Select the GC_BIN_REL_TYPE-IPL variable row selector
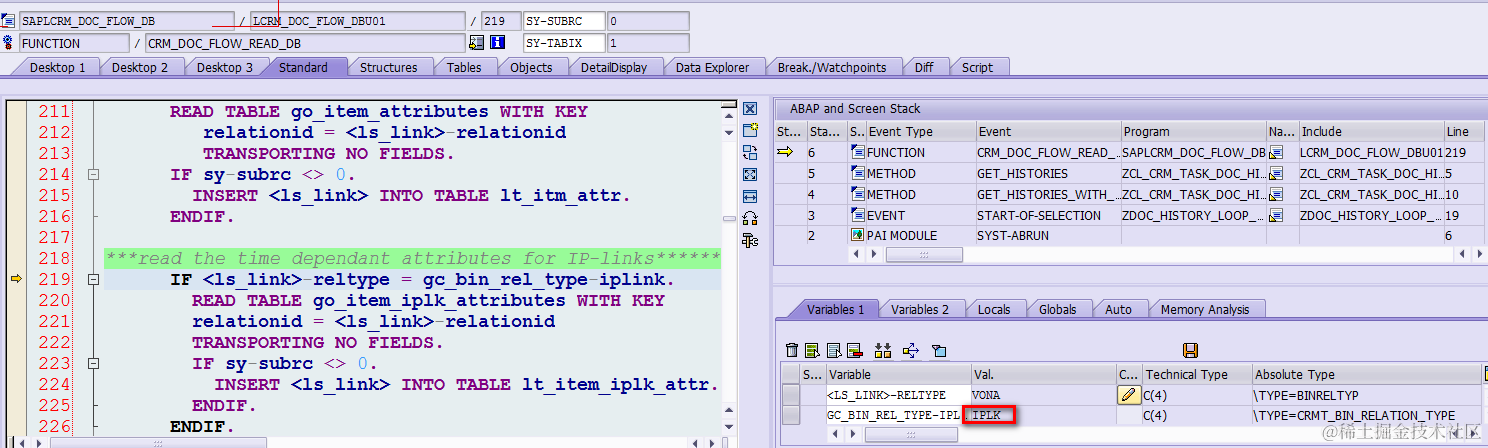 (x=791, y=415)
